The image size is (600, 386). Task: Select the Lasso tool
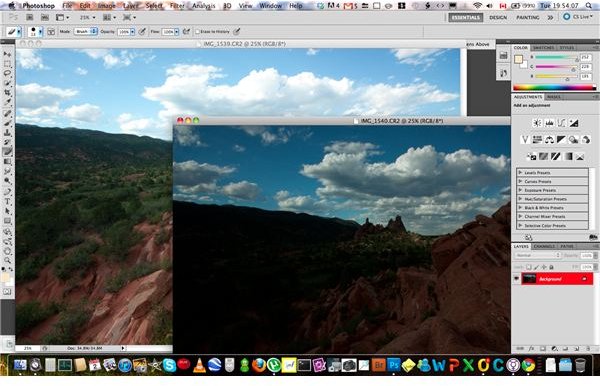(7, 73)
